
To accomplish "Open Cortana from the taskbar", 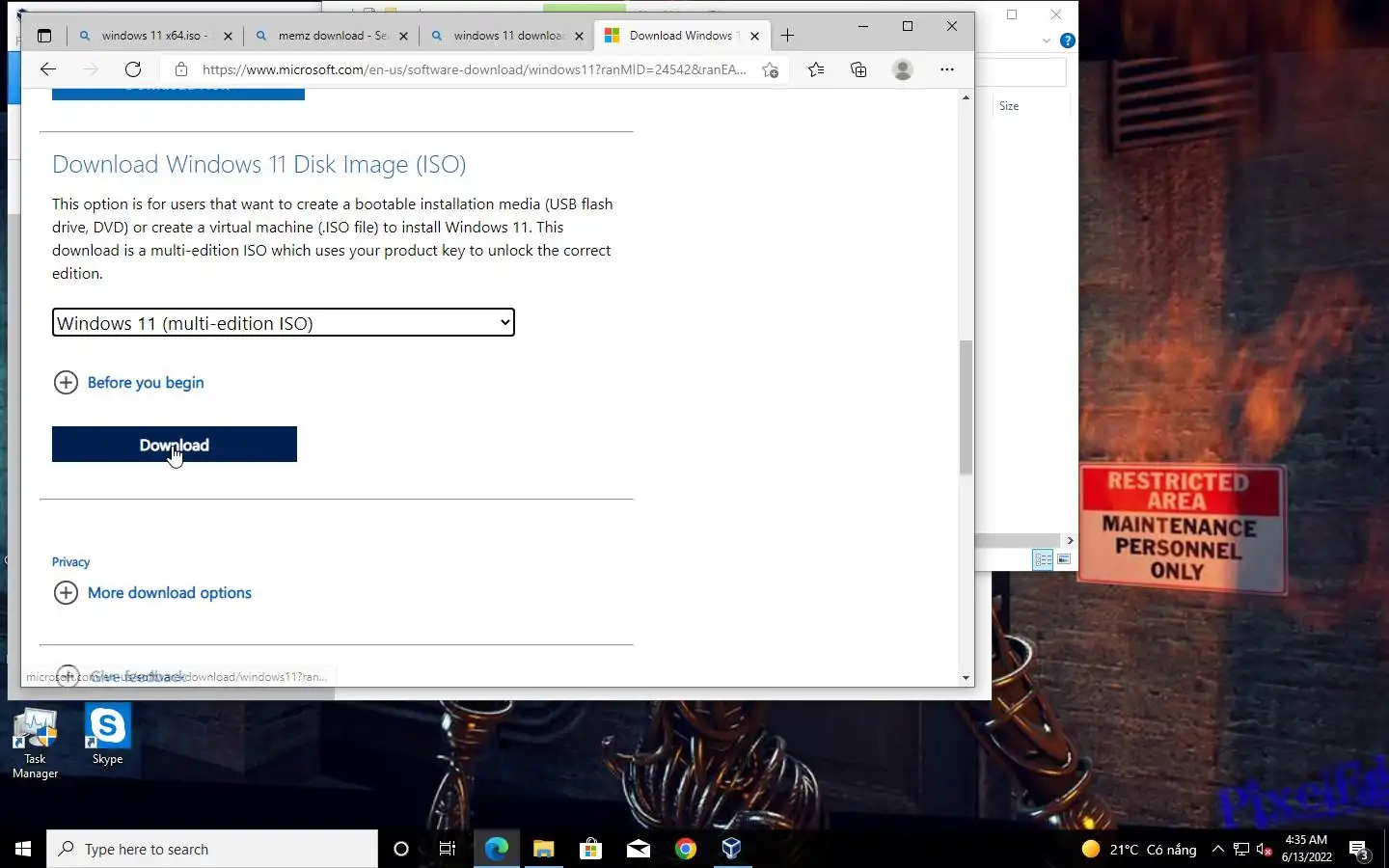I will tap(401, 849).
